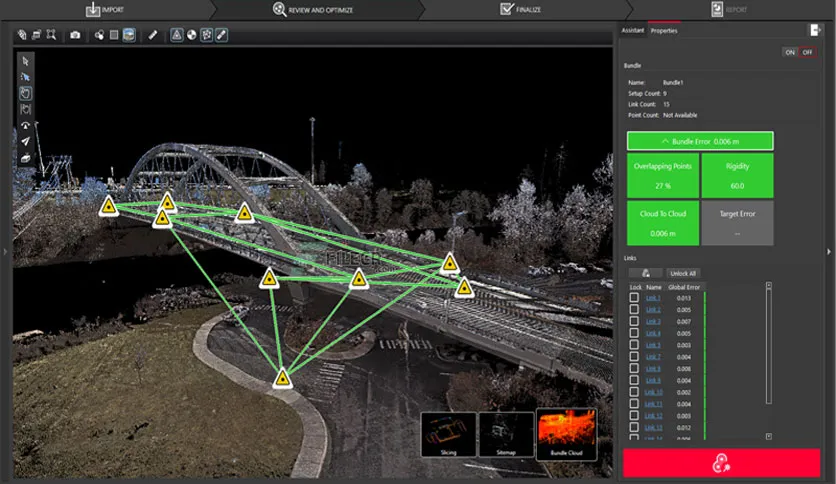Switch the assistant toggle to ON
This screenshot has width=836, height=484.
coord(790,52)
